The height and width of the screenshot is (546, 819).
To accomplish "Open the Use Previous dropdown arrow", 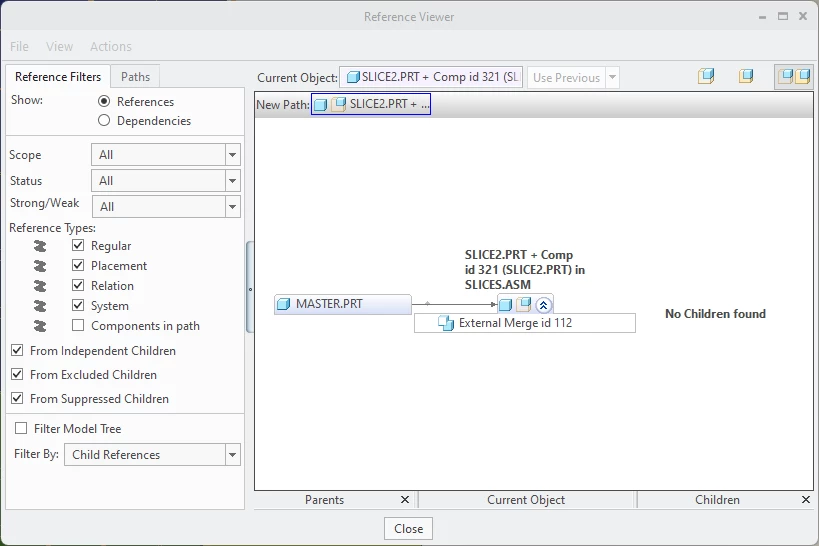I will point(612,77).
